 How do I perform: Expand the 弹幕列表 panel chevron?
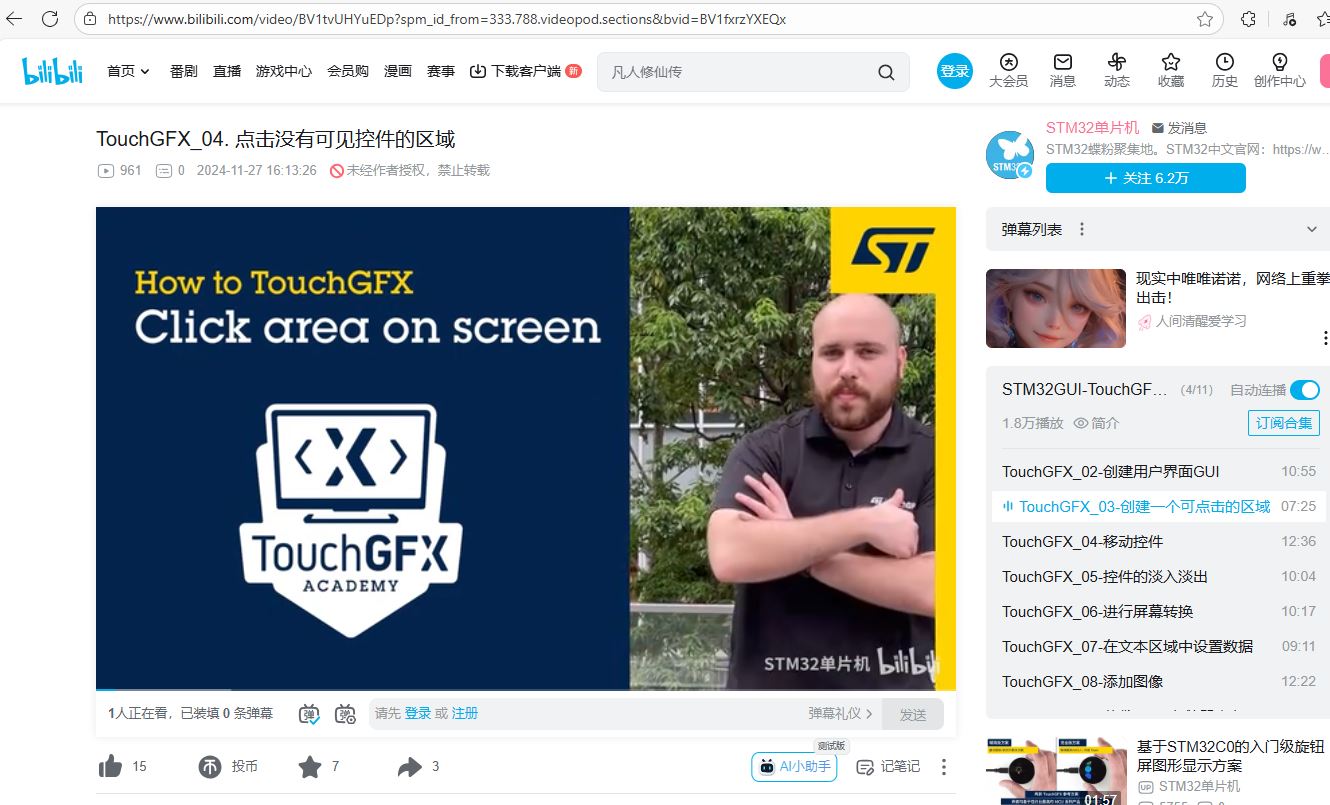pyautogui.click(x=1312, y=230)
